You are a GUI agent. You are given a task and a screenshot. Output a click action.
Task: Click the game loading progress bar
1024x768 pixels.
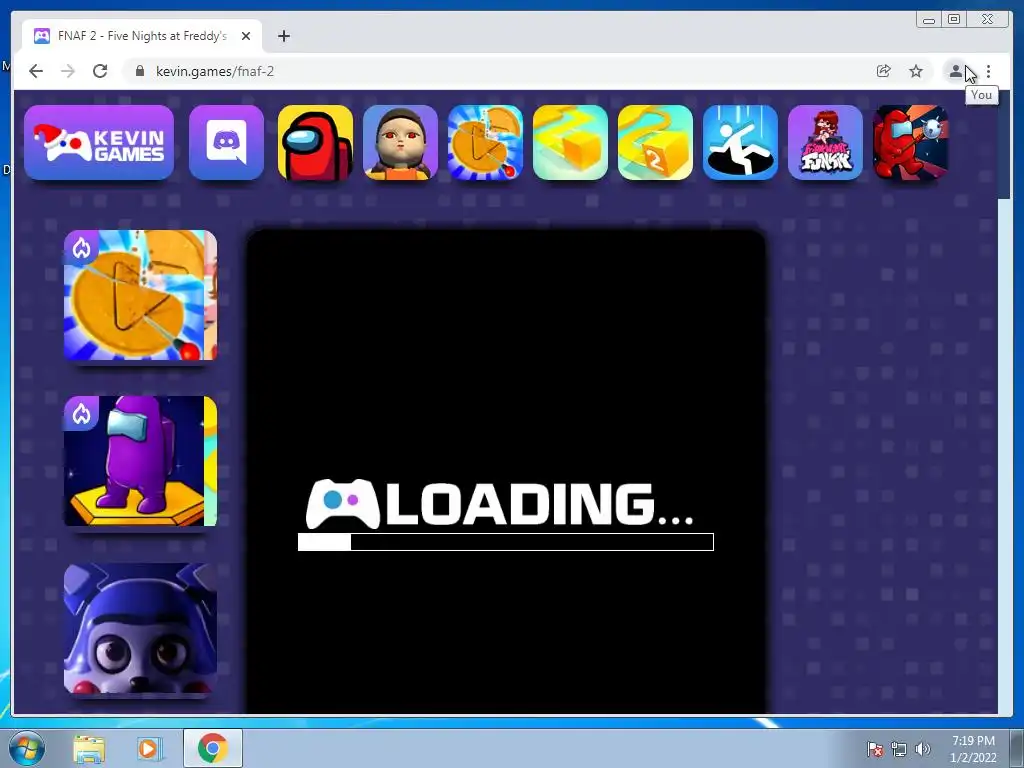click(x=505, y=542)
